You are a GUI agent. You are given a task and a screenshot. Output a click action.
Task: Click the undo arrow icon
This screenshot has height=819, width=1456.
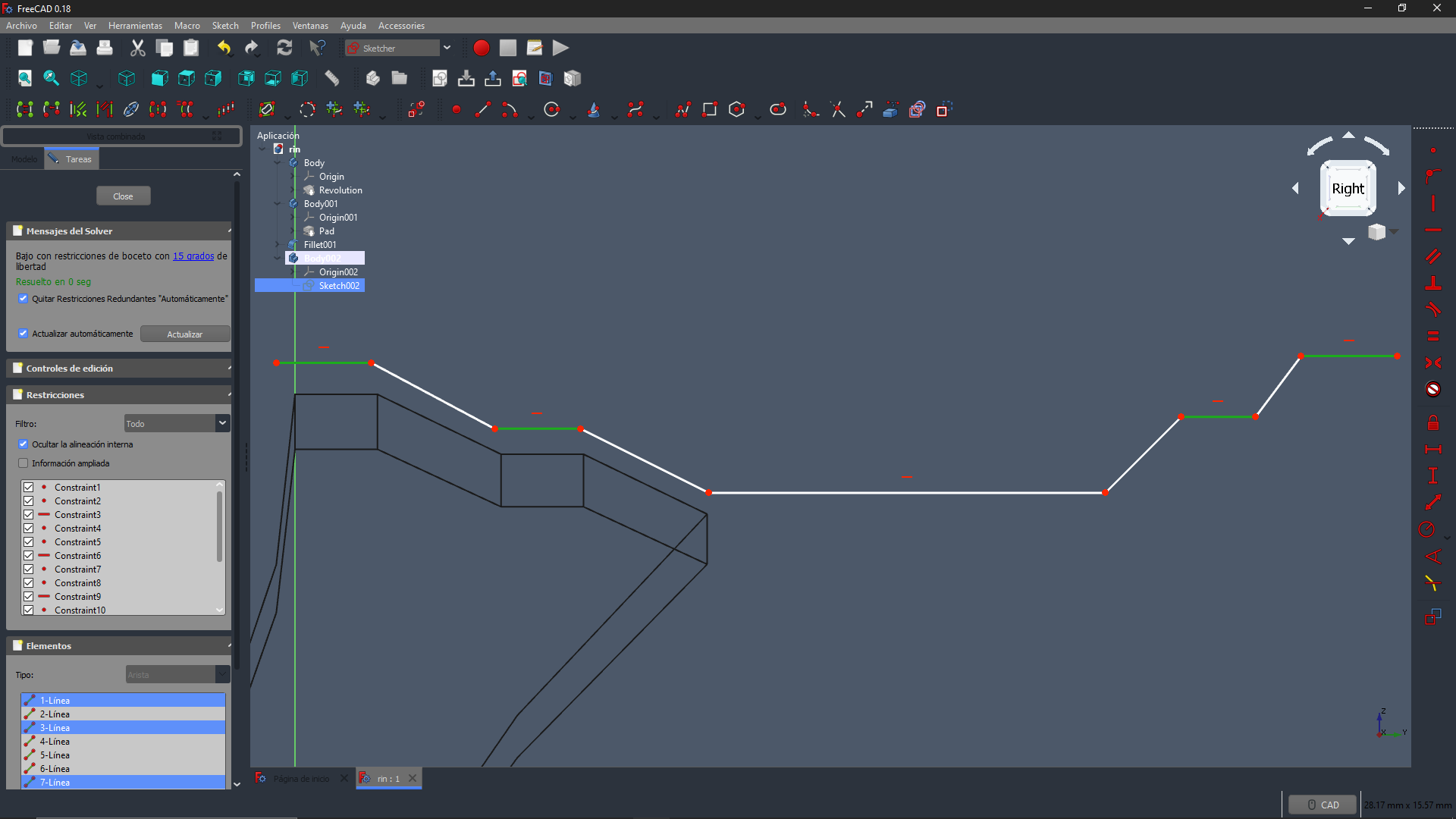[x=224, y=48]
